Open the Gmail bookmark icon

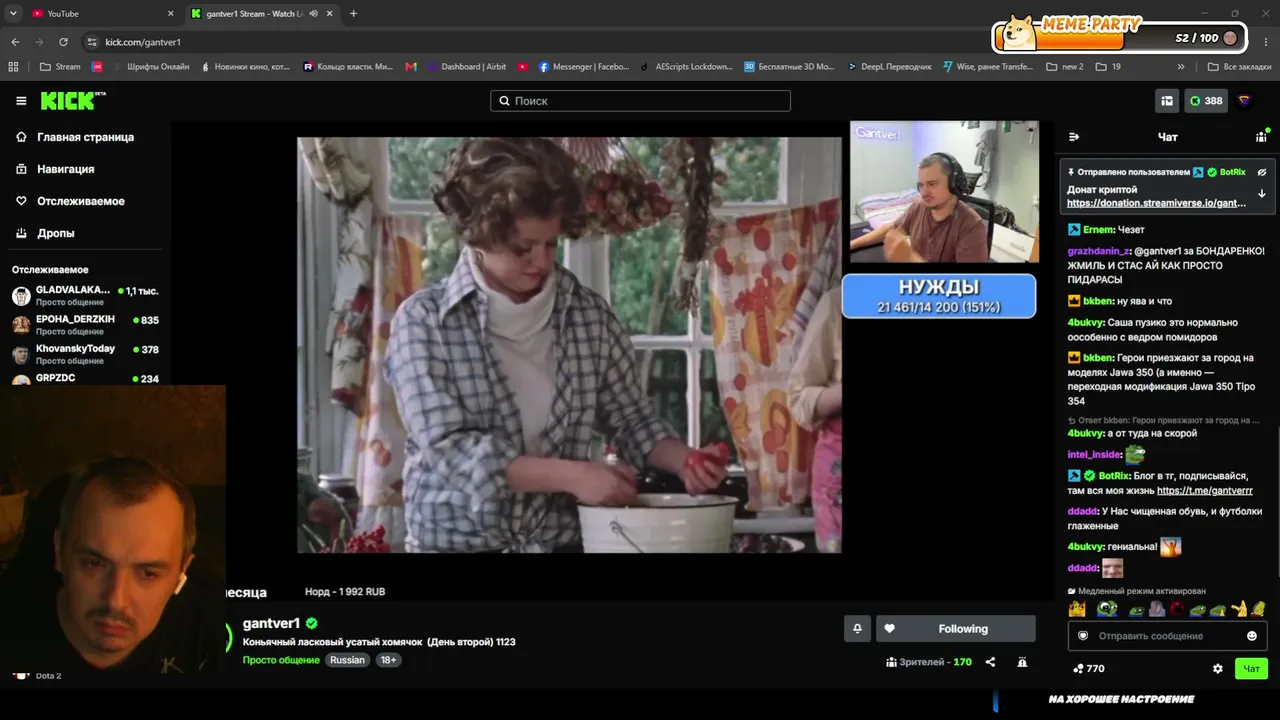[x=411, y=67]
